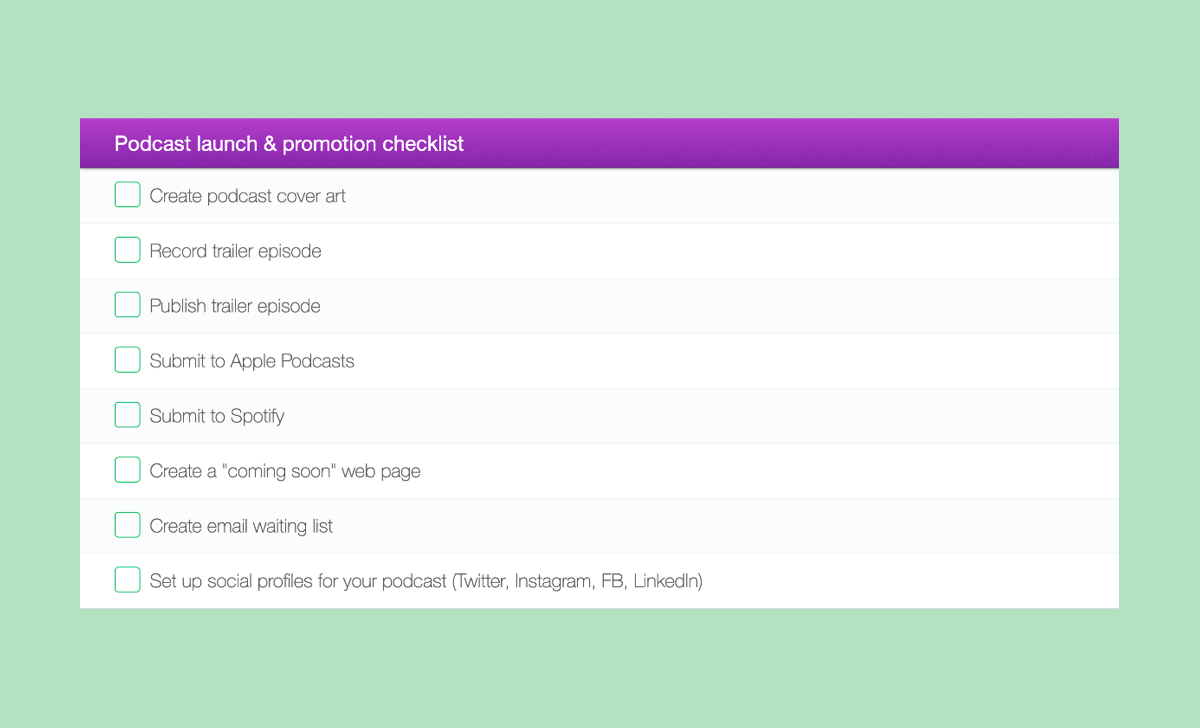Enable the Submit to Apple Podcasts checkbox
Screen dimensions: 1200x728
127,360
